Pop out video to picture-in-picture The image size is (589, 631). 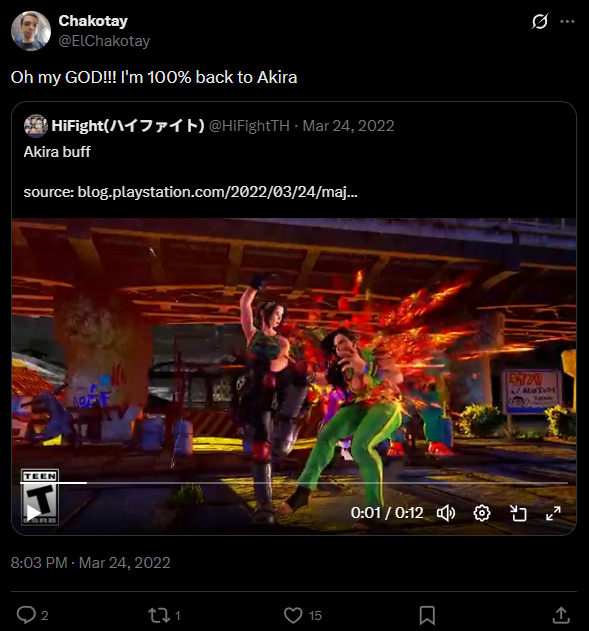coord(518,513)
